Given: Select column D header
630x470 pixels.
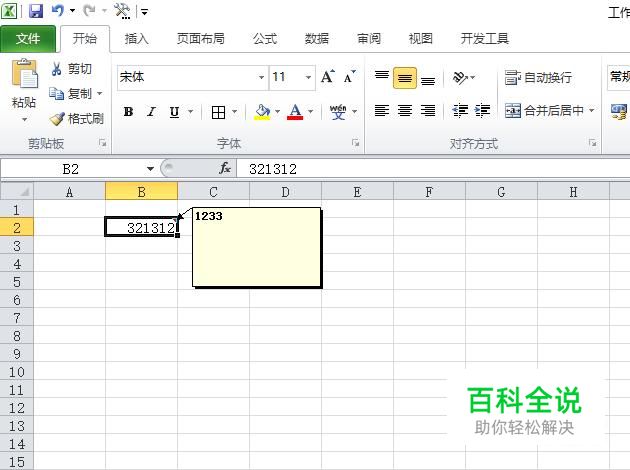Looking at the screenshot, I should point(285,192).
